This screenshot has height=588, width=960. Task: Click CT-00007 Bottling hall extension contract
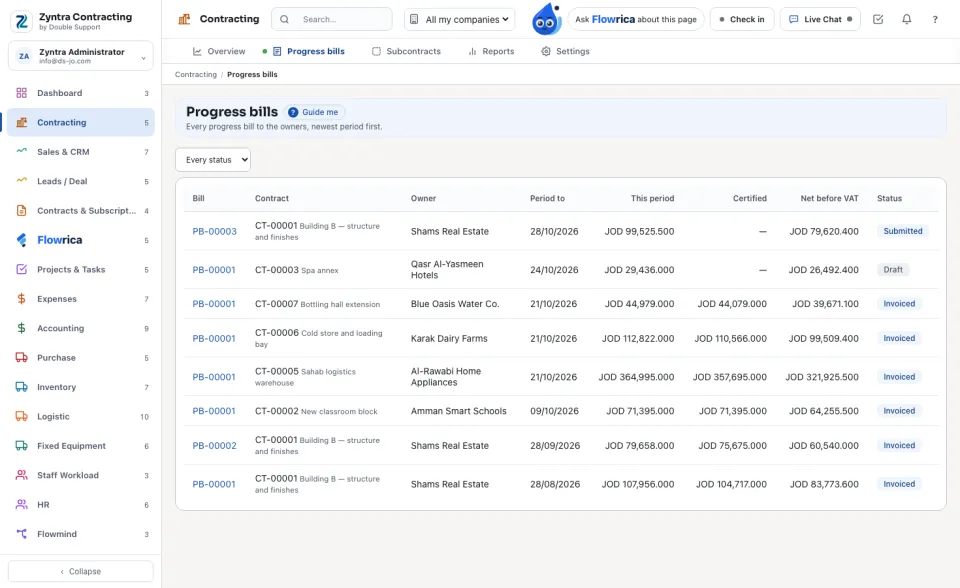(317, 304)
